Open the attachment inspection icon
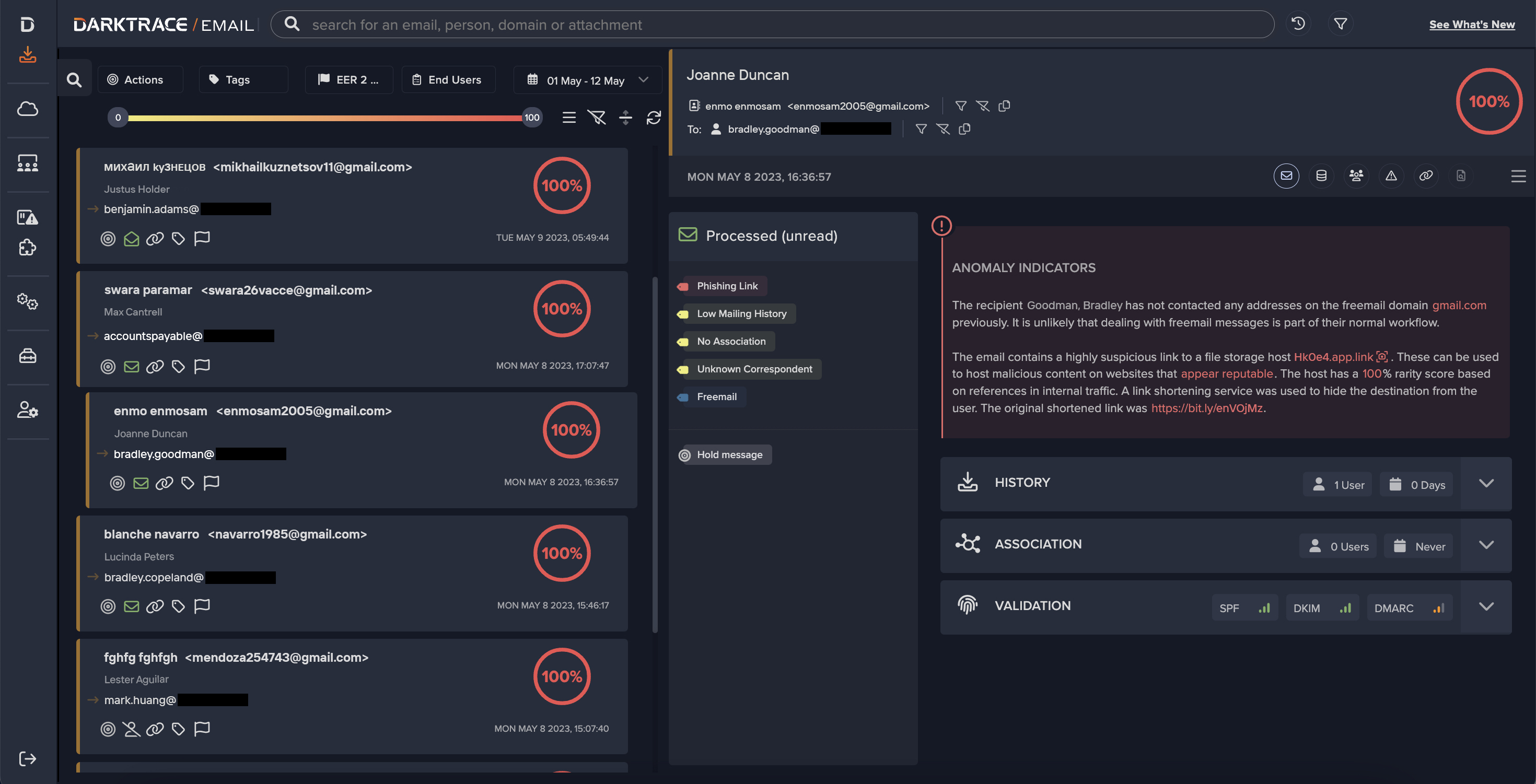 pos(1461,176)
